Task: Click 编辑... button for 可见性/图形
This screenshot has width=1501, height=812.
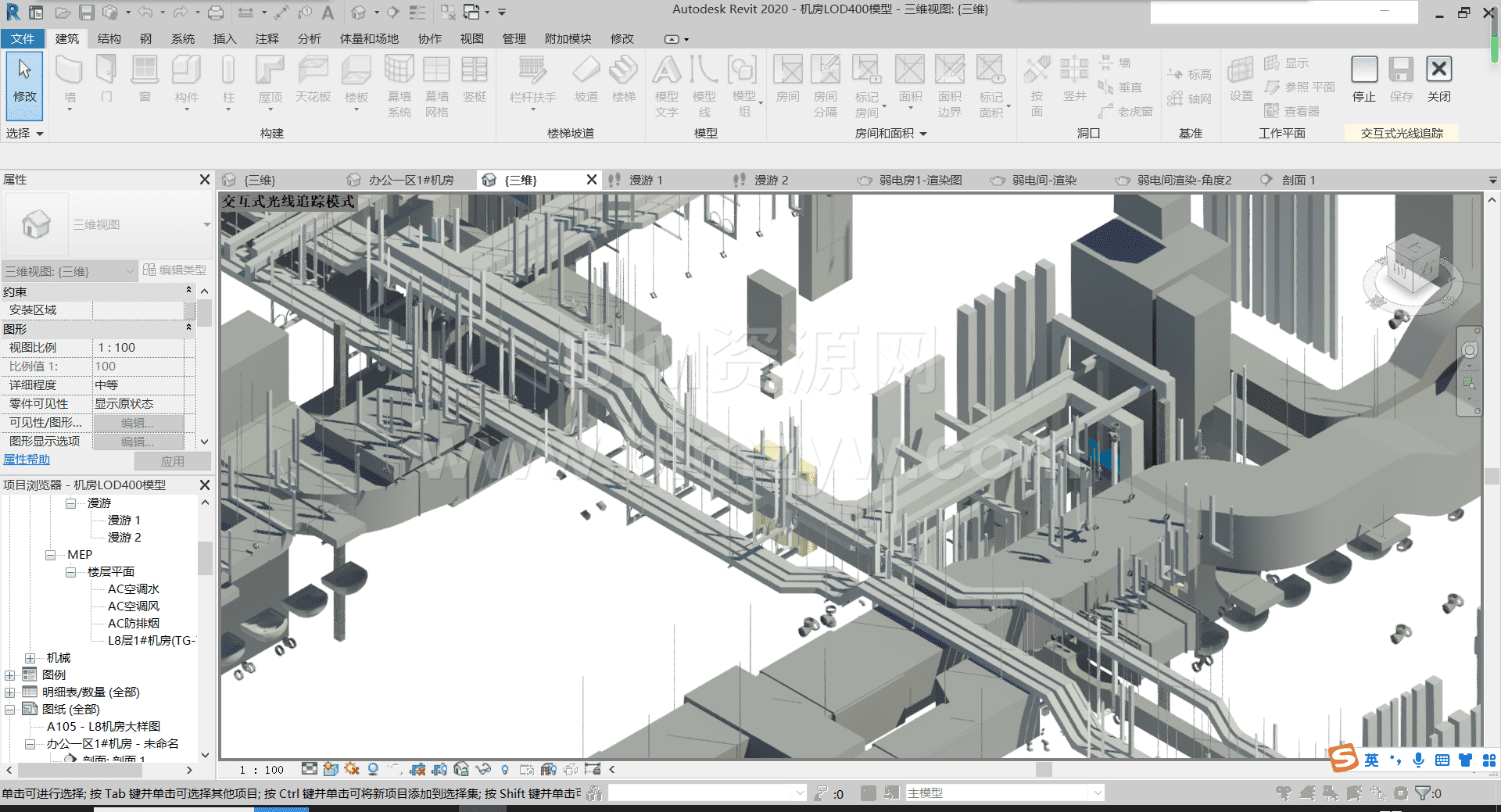Action: tap(138, 423)
